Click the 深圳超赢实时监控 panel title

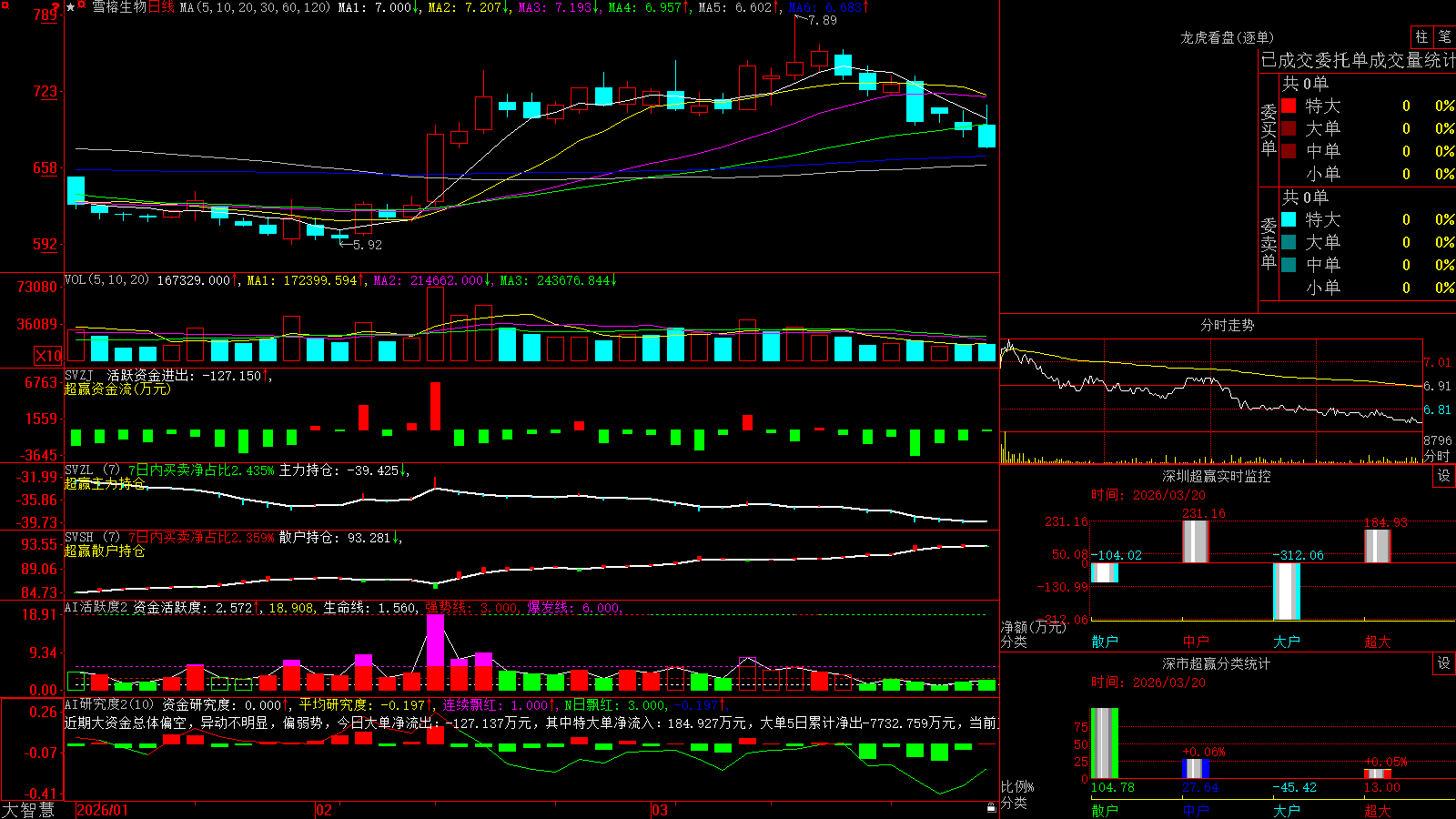[x=1216, y=476]
